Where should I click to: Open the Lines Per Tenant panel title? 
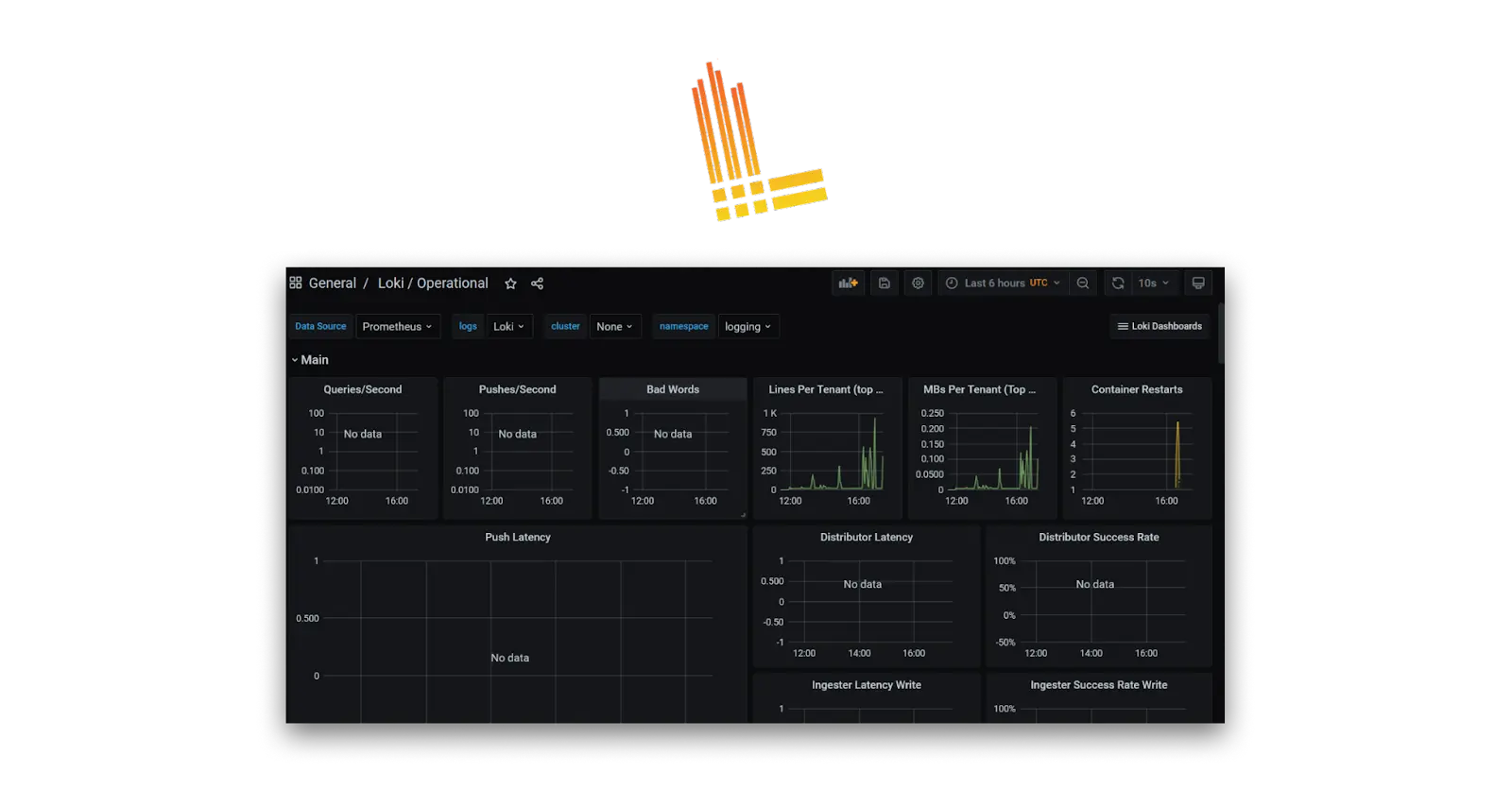pyautogui.click(x=826, y=389)
